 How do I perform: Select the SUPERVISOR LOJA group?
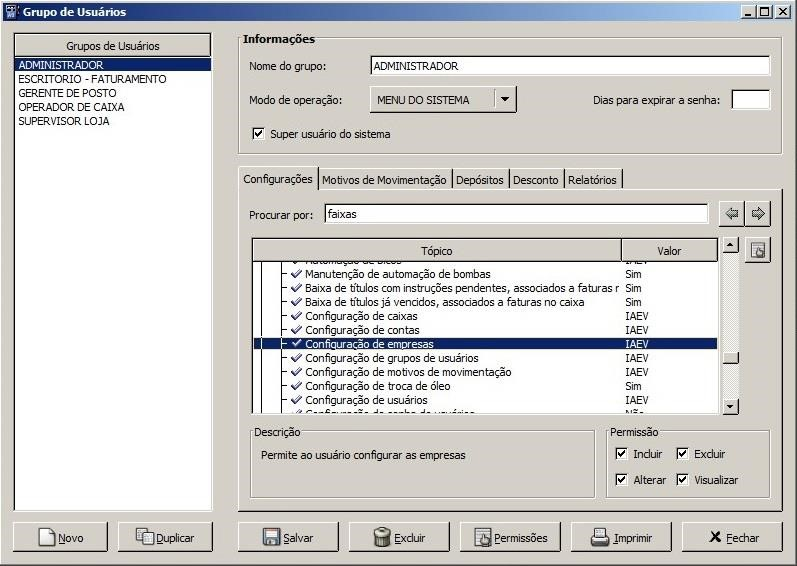(x=113, y=121)
